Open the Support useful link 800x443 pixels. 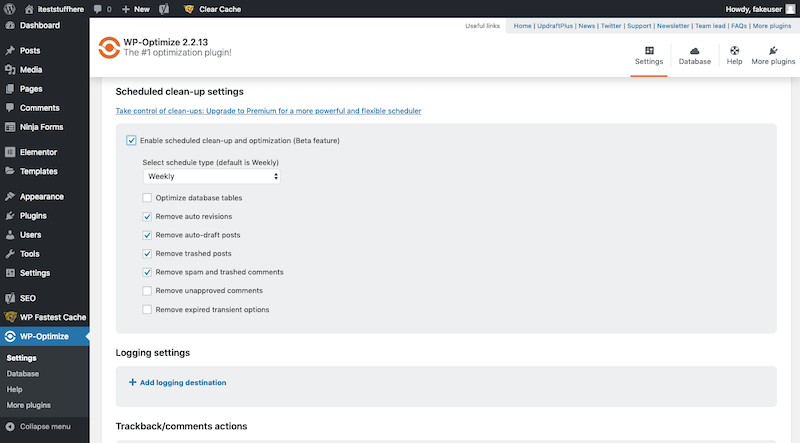(639, 26)
